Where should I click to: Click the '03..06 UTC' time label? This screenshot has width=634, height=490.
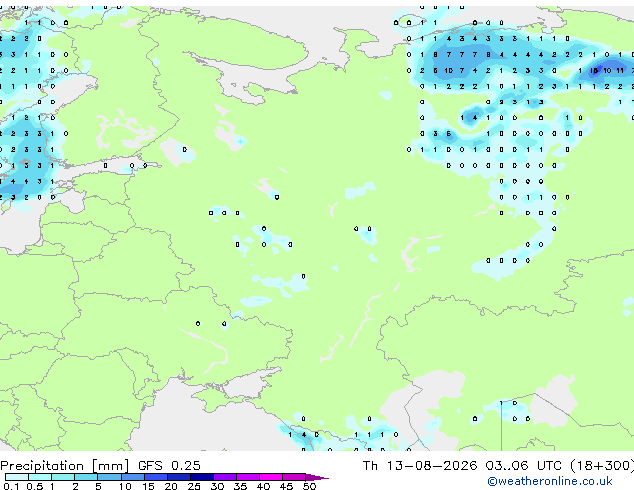524,466
